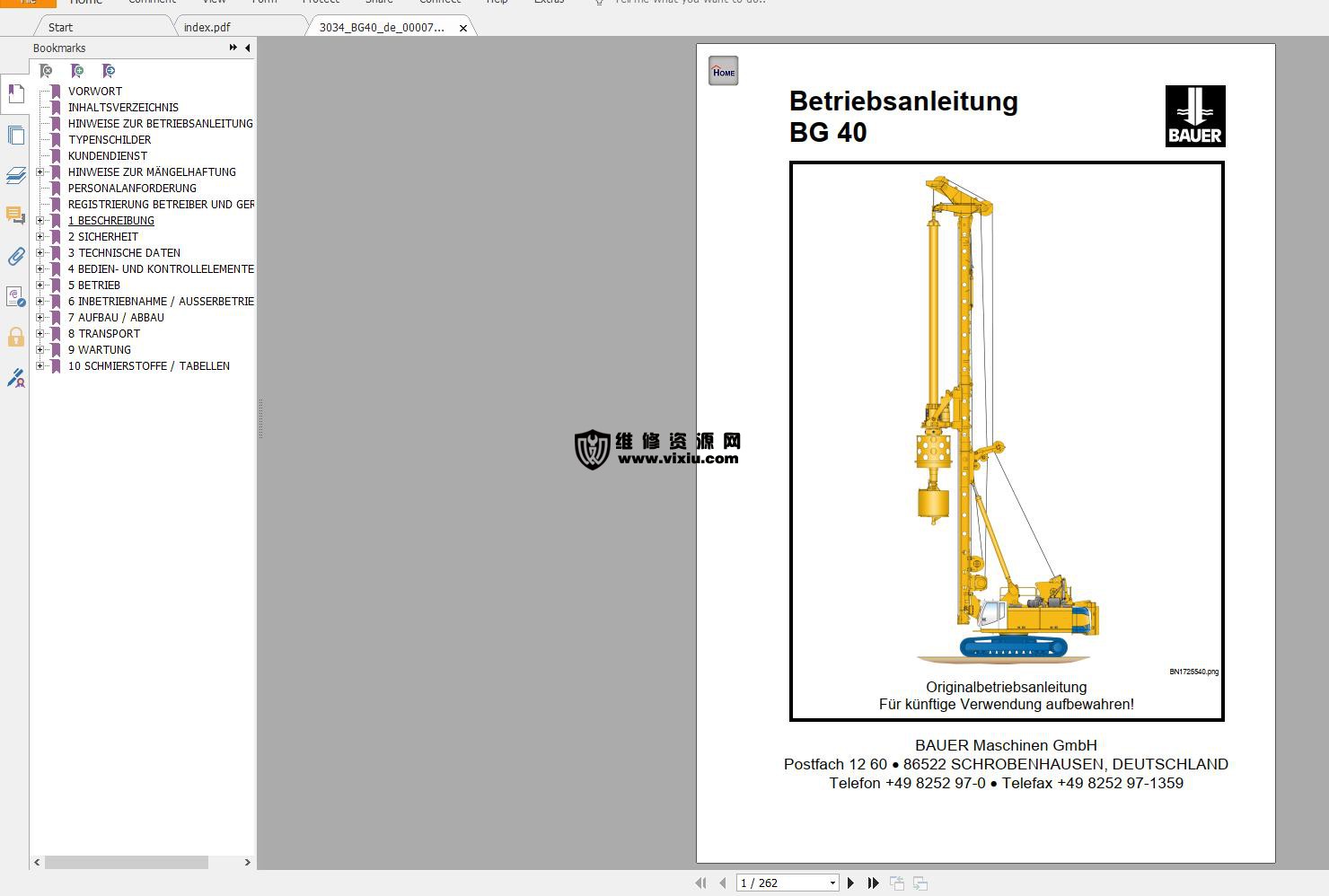Expand the 7 AUFBAU / ABBAU node

point(40,317)
